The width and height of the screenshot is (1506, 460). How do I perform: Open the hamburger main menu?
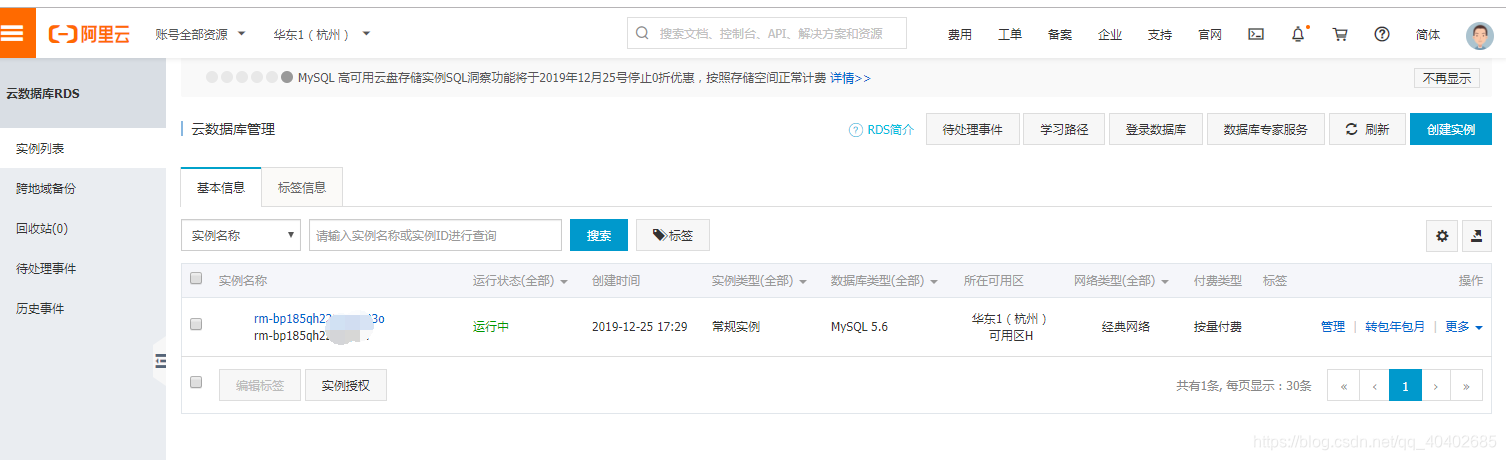click(12, 33)
